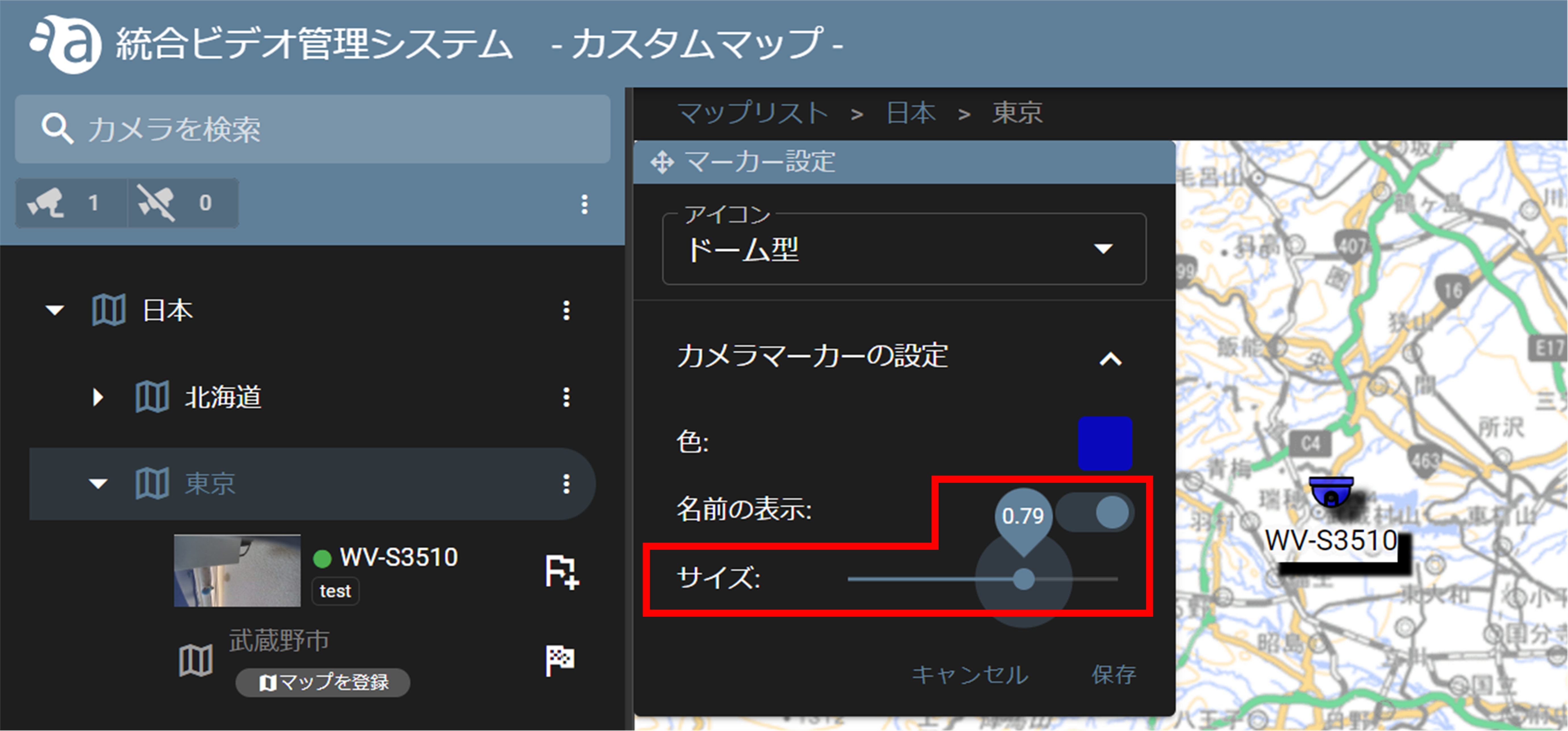Collapse the 東京 tree node

98,484
